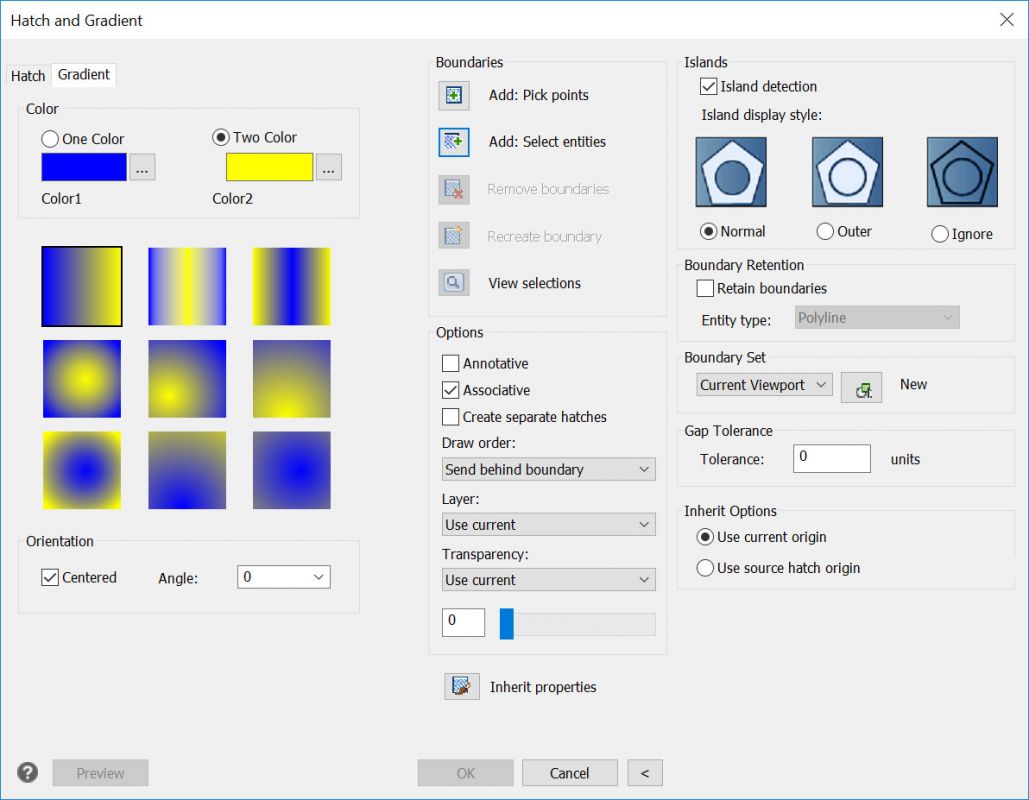The width and height of the screenshot is (1029, 800).
Task: Click the Gap Tolerance input field
Action: pyautogui.click(x=831, y=458)
